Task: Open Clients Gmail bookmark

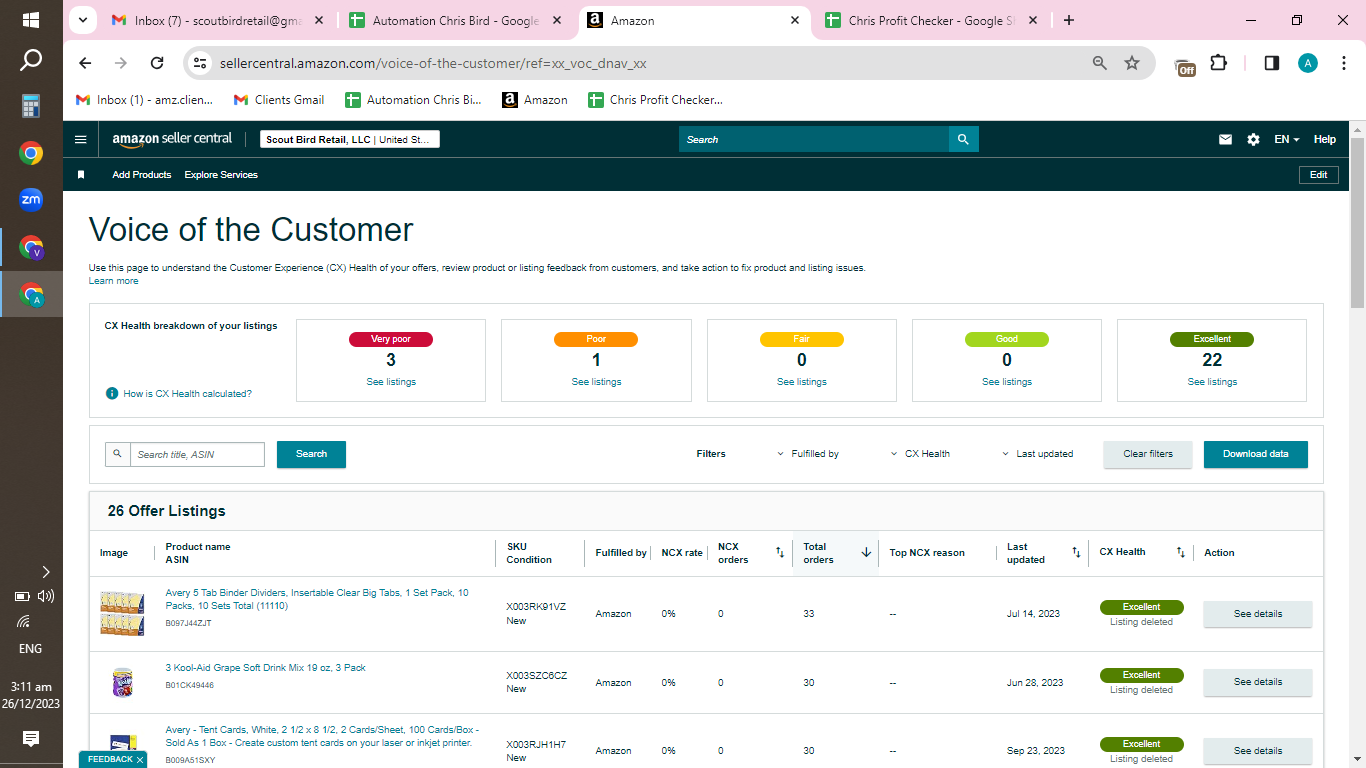Action: pyautogui.click(x=279, y=100)
